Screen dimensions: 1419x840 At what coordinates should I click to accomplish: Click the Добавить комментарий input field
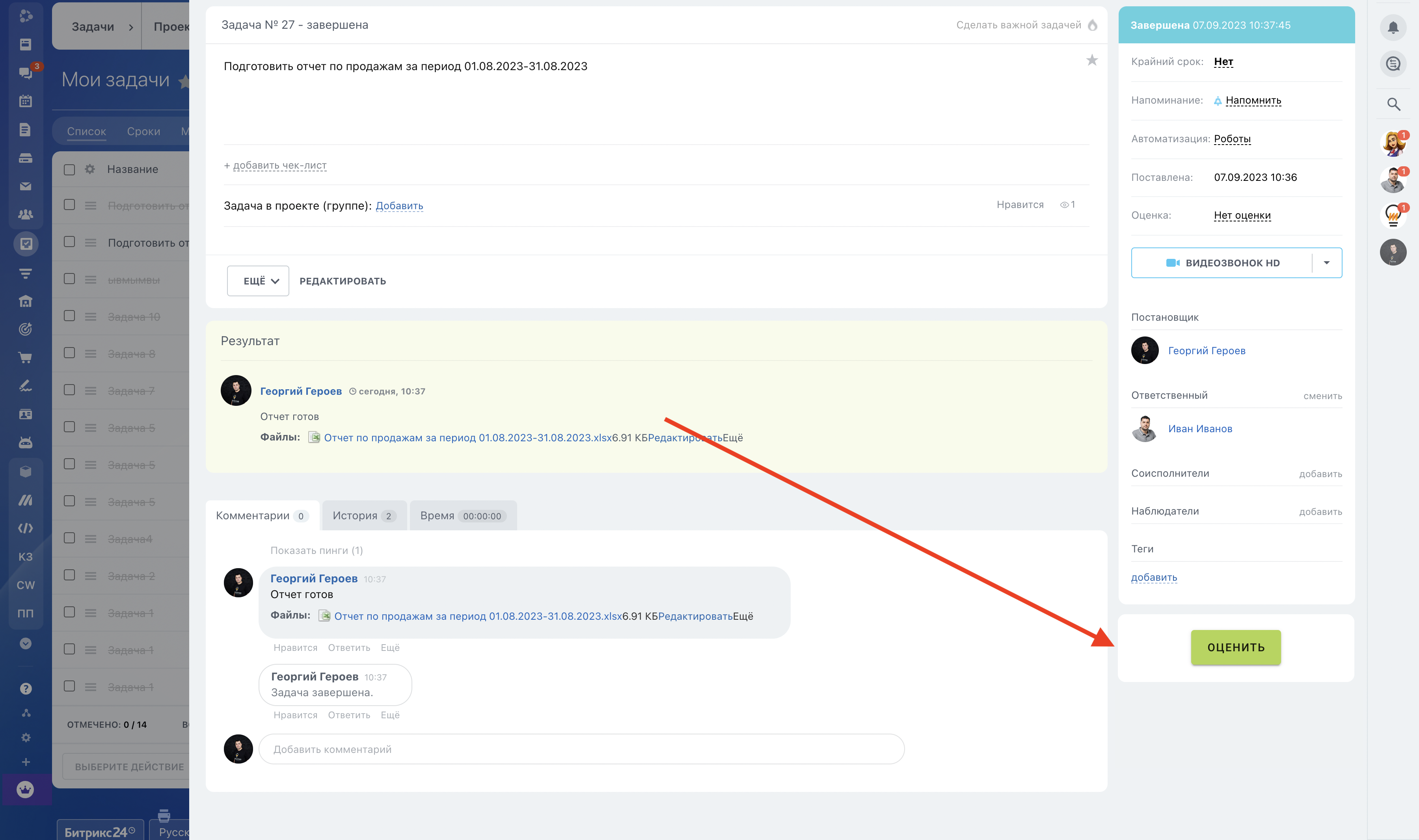tap(581, 749)
